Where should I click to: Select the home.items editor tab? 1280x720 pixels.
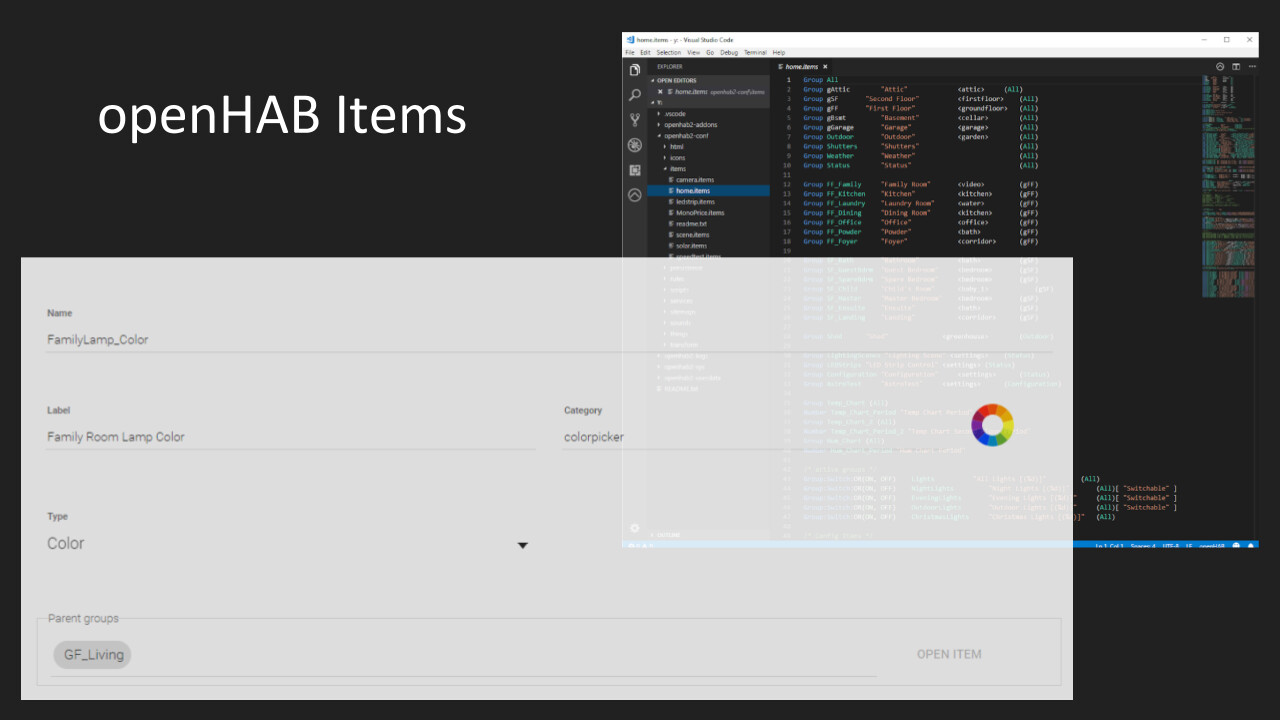pyautogui.click(x=803, y=67)
